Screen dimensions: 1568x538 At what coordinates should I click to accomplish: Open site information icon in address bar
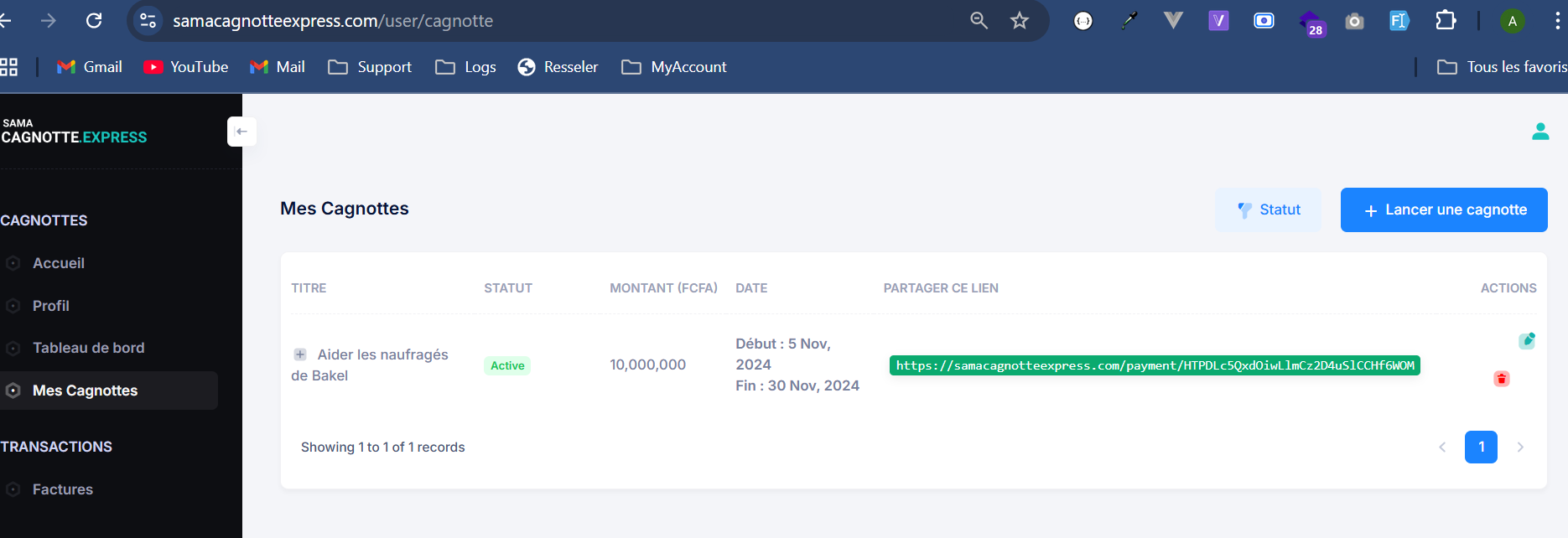pos(148,20)
